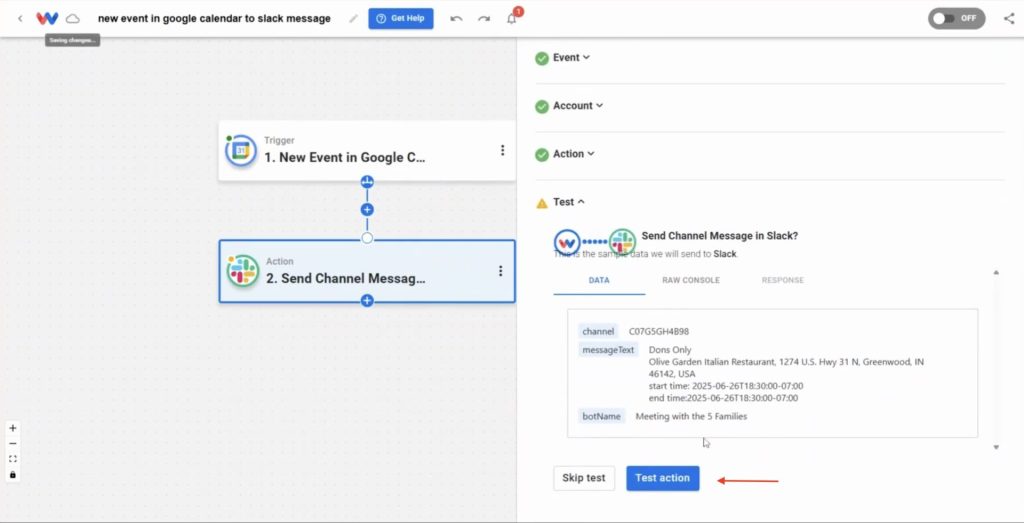1024x523 pixels.
Task: Open trigger step three-dot menu
Action: [x=502, y=150]
